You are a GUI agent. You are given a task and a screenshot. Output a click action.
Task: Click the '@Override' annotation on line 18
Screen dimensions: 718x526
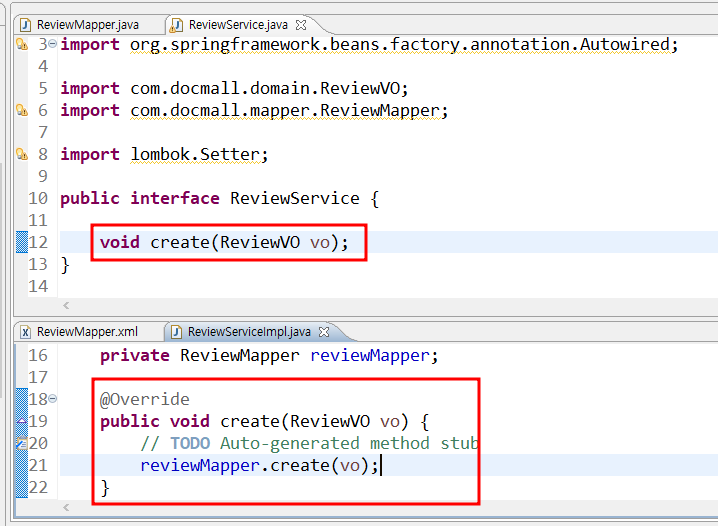coord(144,400)
